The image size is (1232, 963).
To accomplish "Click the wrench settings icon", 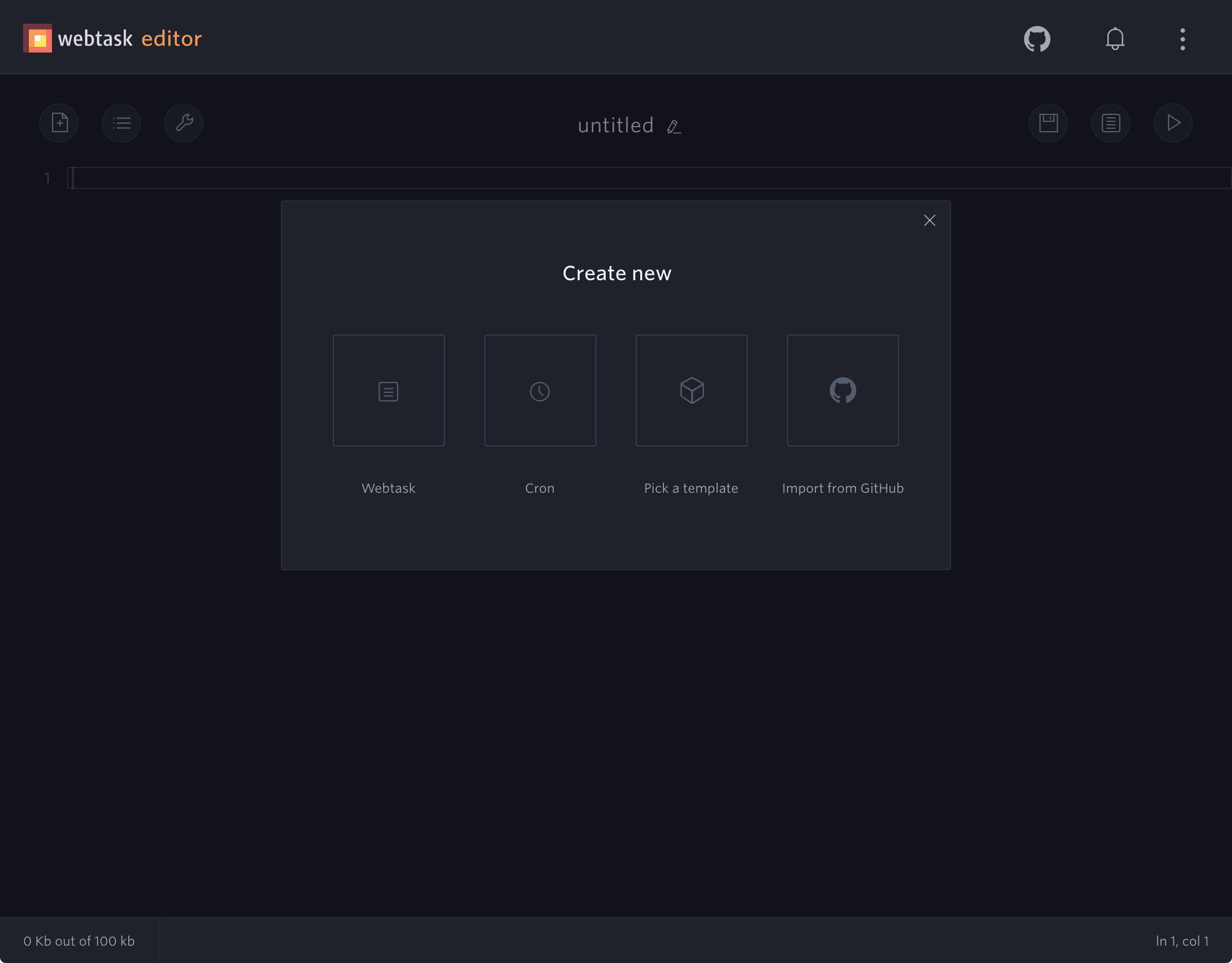I will [x=184, y=122].
